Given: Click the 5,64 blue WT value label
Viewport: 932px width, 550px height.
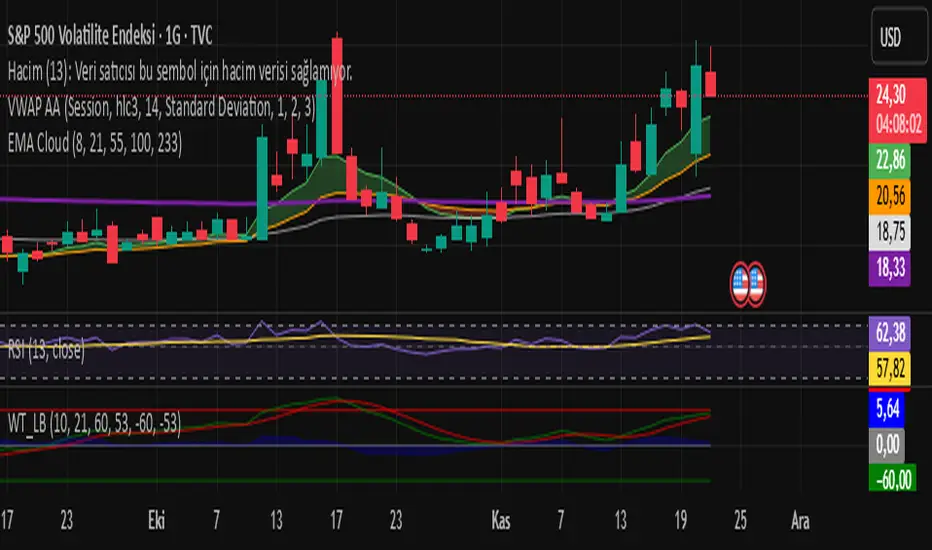Looking at the screenshot, I should [887, 409].
